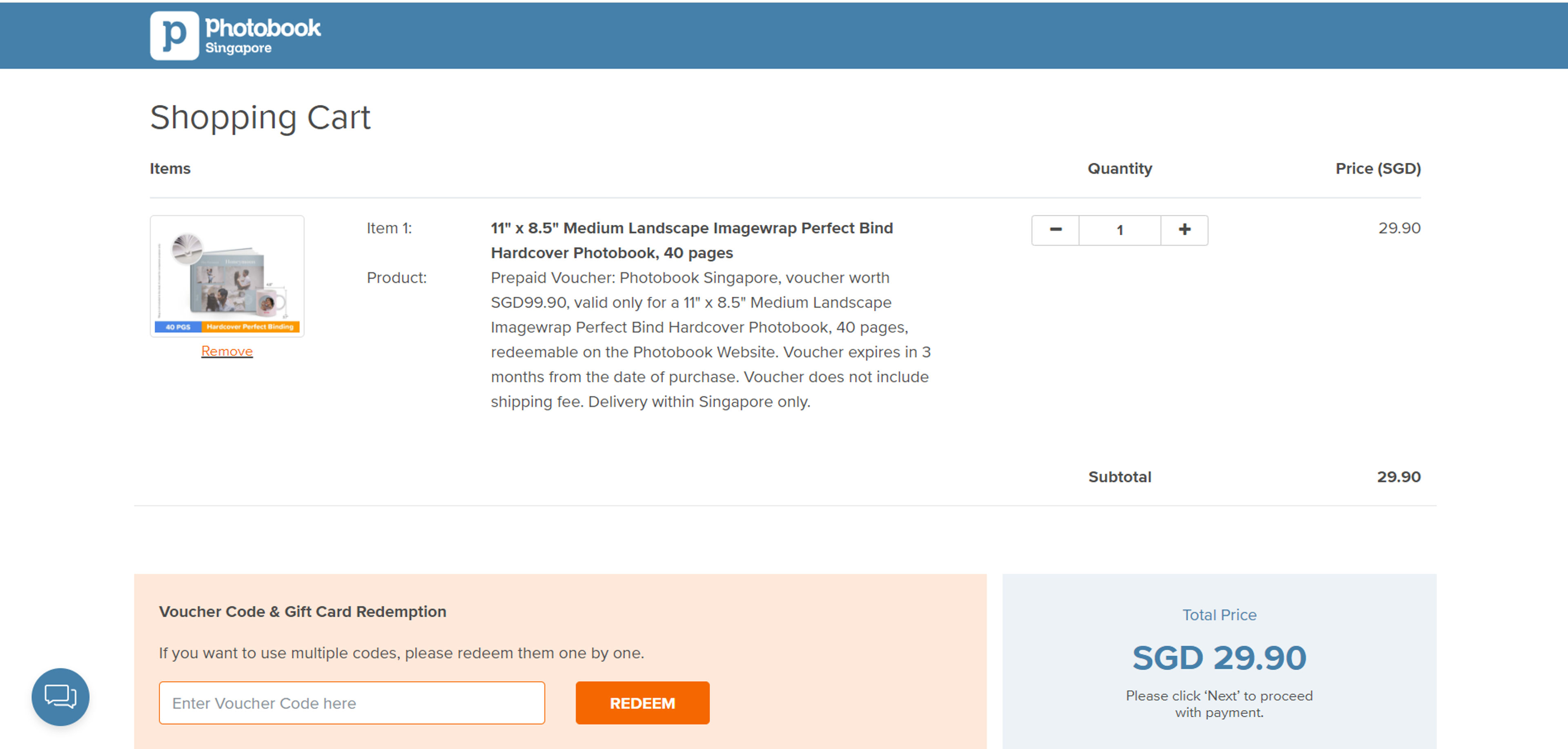1568x749 pixels.
Task: Click the Price (SGD) column header
Action: pyautogui.click(x=1377, y=169)
